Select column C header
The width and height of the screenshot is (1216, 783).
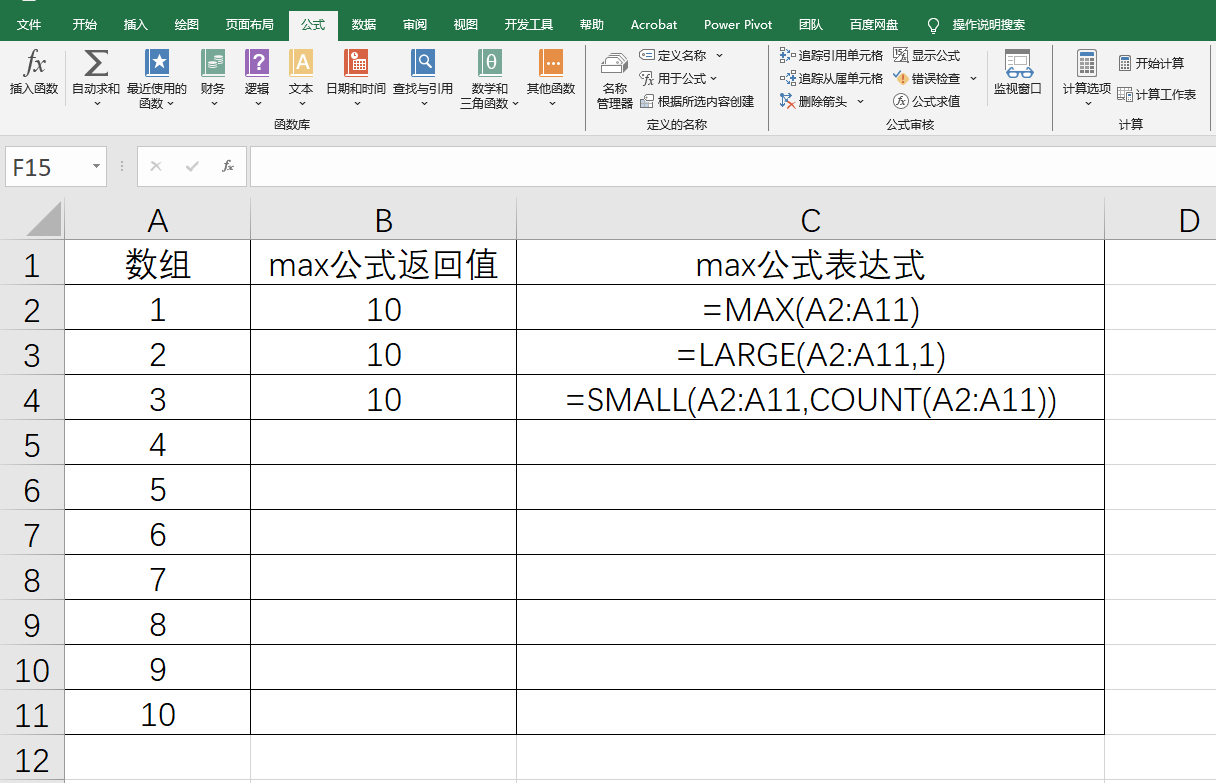810,219
